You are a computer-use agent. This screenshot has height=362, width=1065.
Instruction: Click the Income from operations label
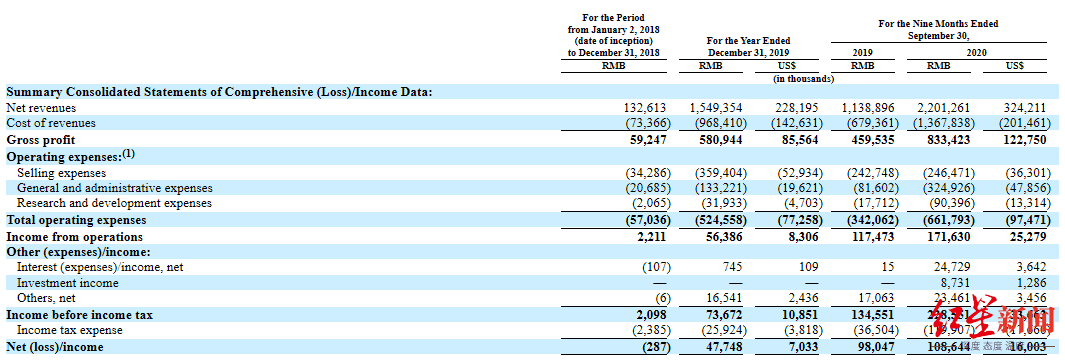pyautogui.click(x=74, y=237)
